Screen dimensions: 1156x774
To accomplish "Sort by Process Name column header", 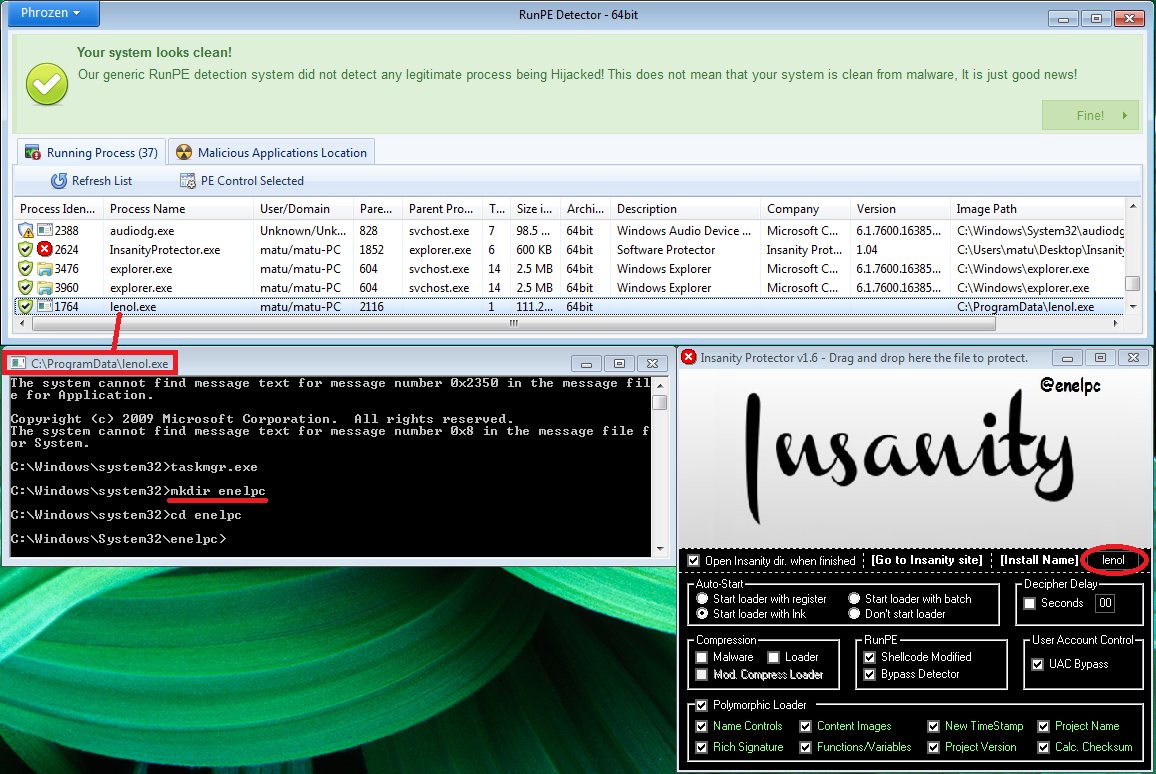I will point(178,209).
